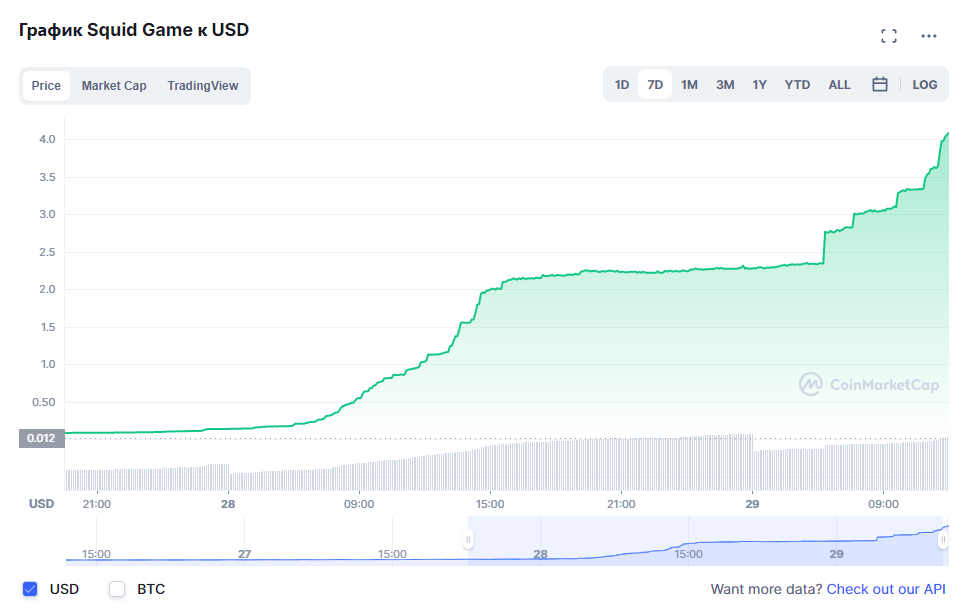
Task: Grab the left range navigator handle
Action: coord(468,540)
